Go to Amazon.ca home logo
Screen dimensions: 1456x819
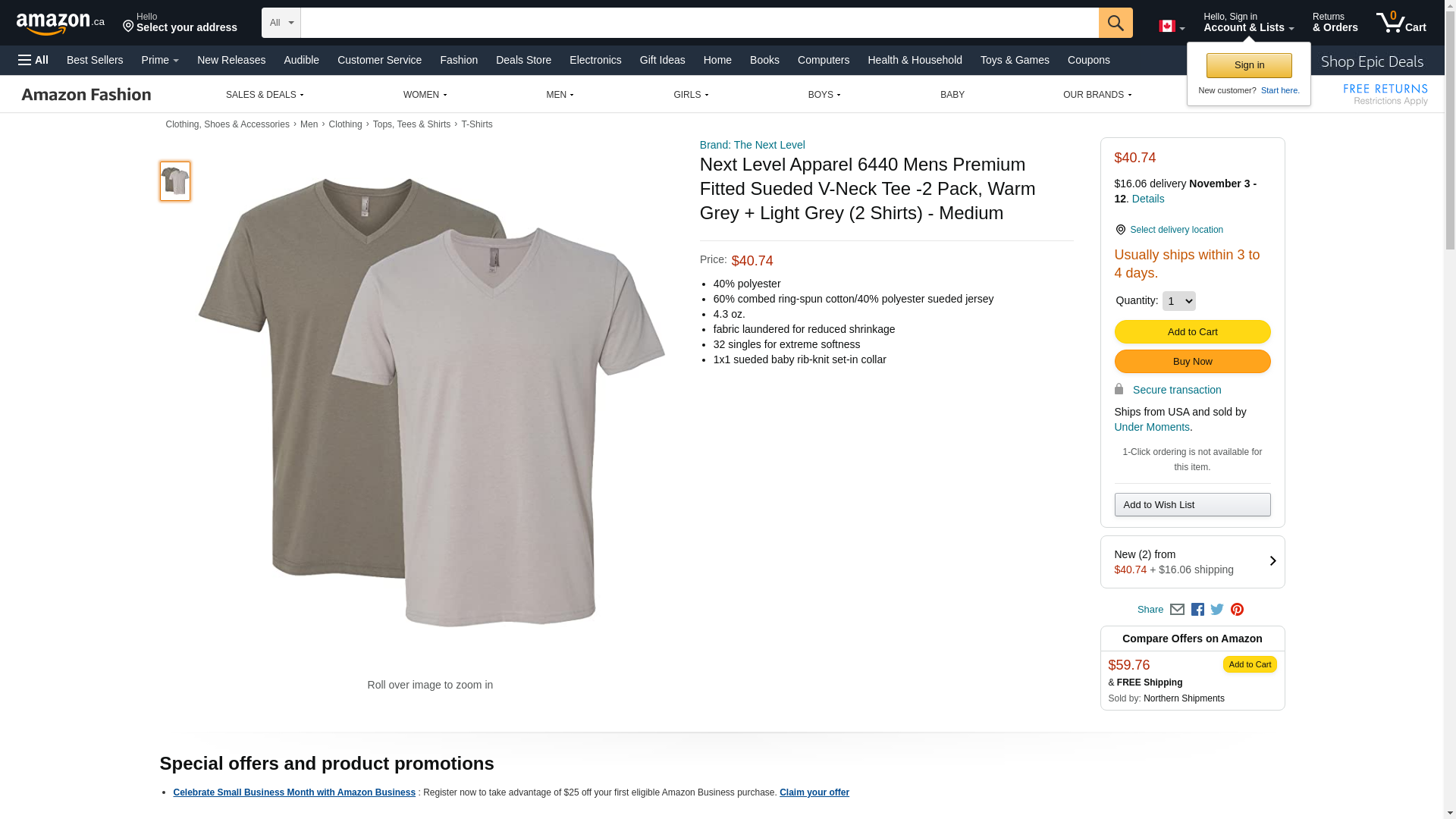tap(61, 24)
